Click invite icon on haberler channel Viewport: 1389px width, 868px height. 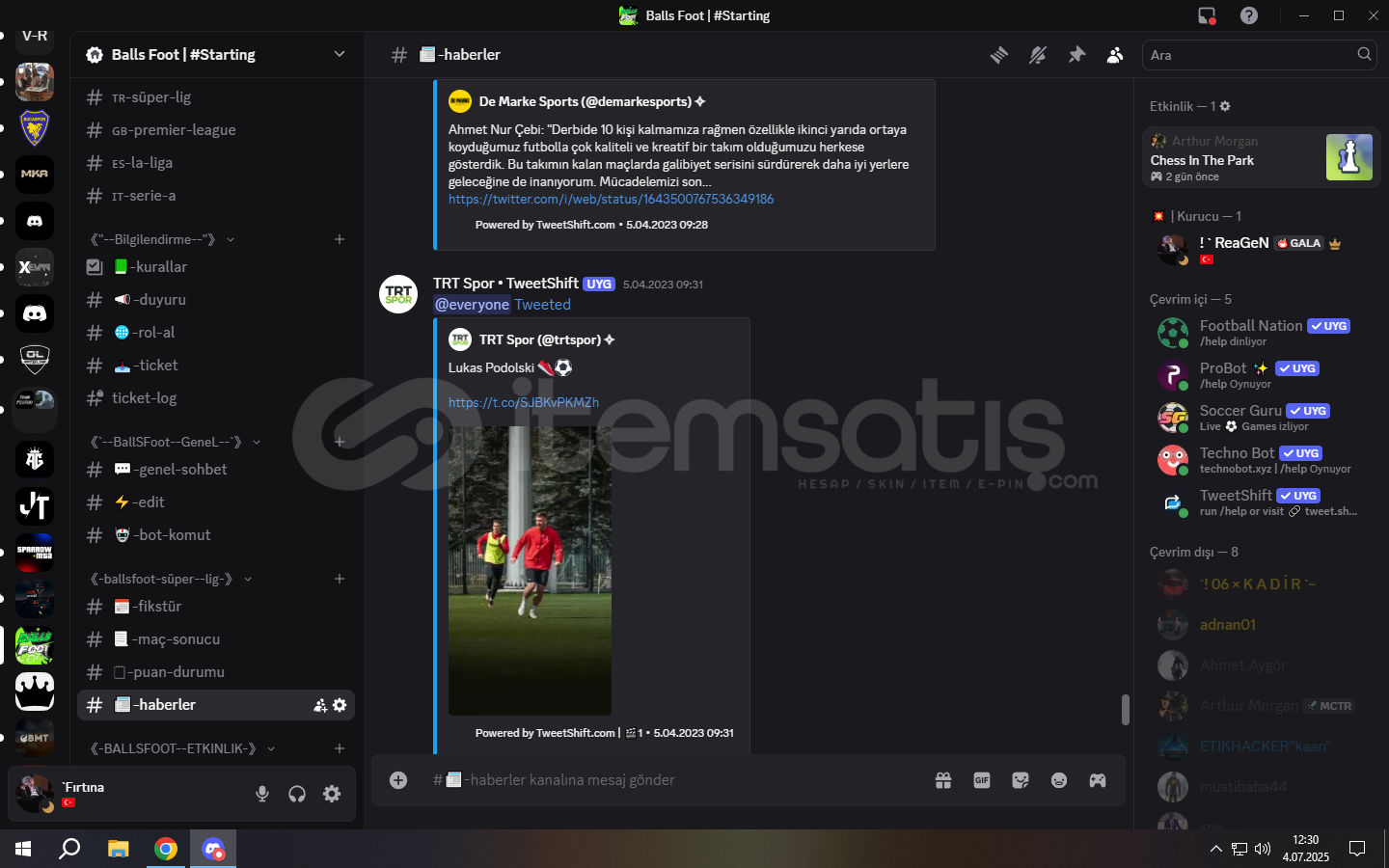[x=320, y=705]
